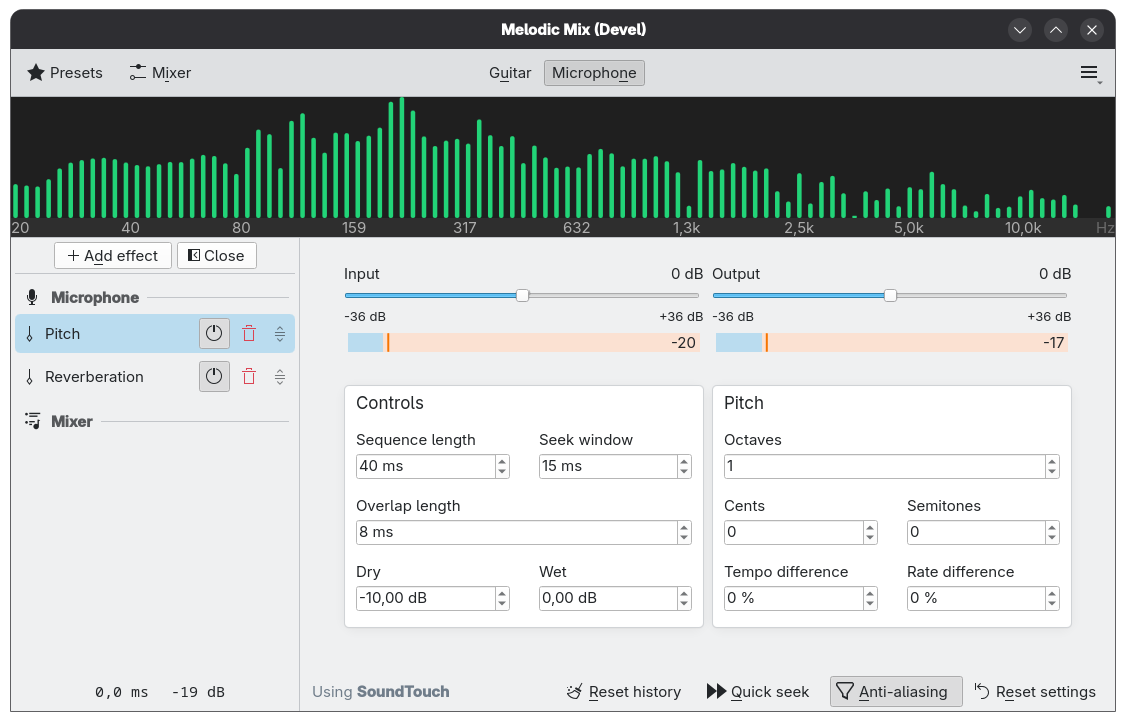Click the Reset history icon button
Image resolution: width=1126 pixels, height=722 pixels.
[575, 692]
